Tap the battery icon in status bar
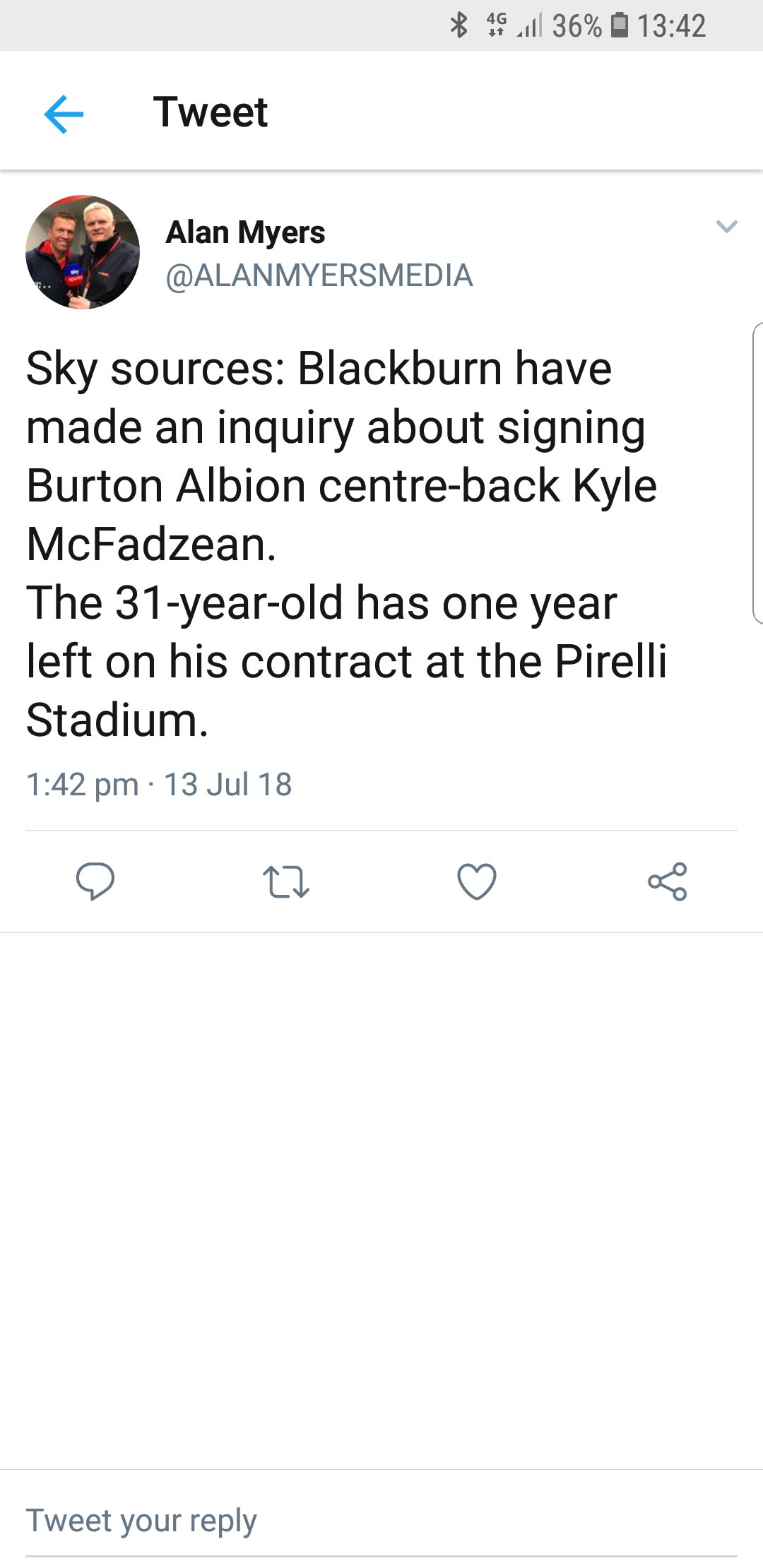The height and width of the screenshot is (1568, 763). (x=620, y=25)
